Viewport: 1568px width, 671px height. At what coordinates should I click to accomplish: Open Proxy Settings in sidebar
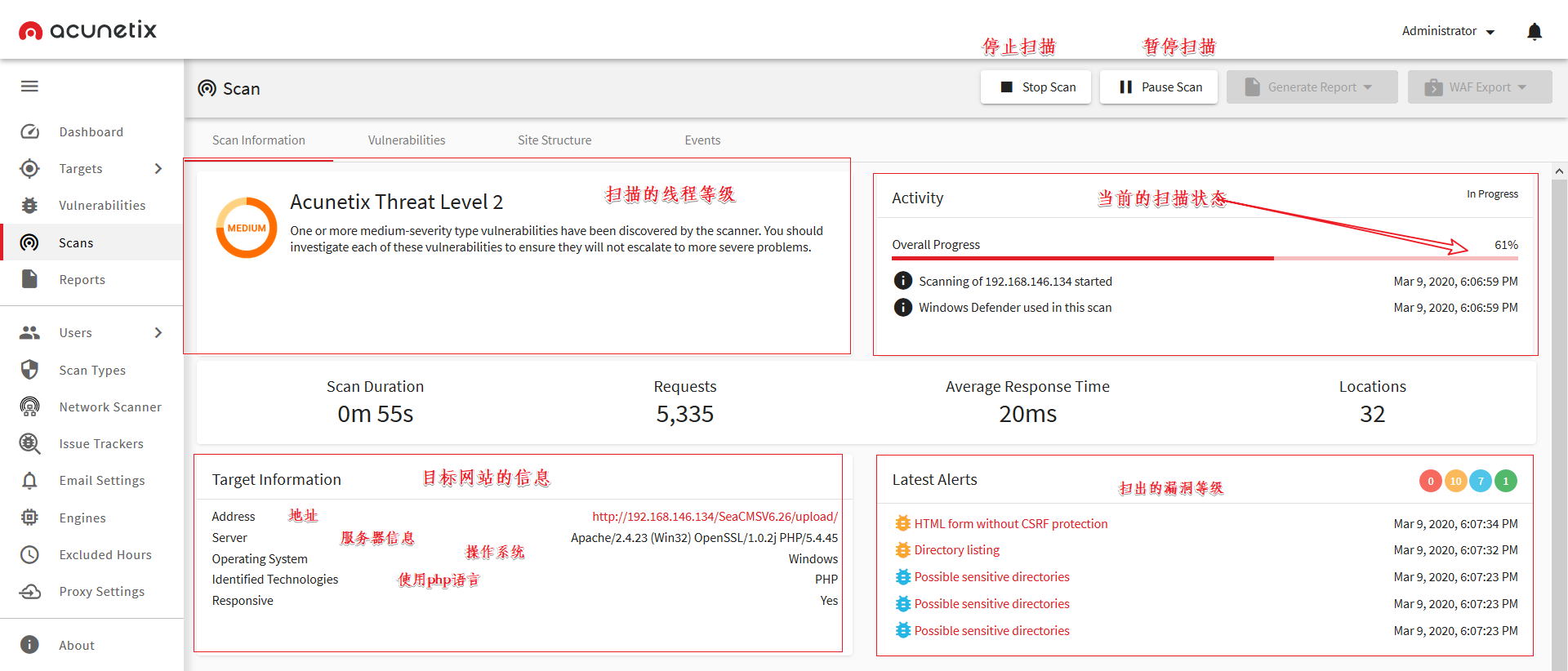[x=102, y=591]
